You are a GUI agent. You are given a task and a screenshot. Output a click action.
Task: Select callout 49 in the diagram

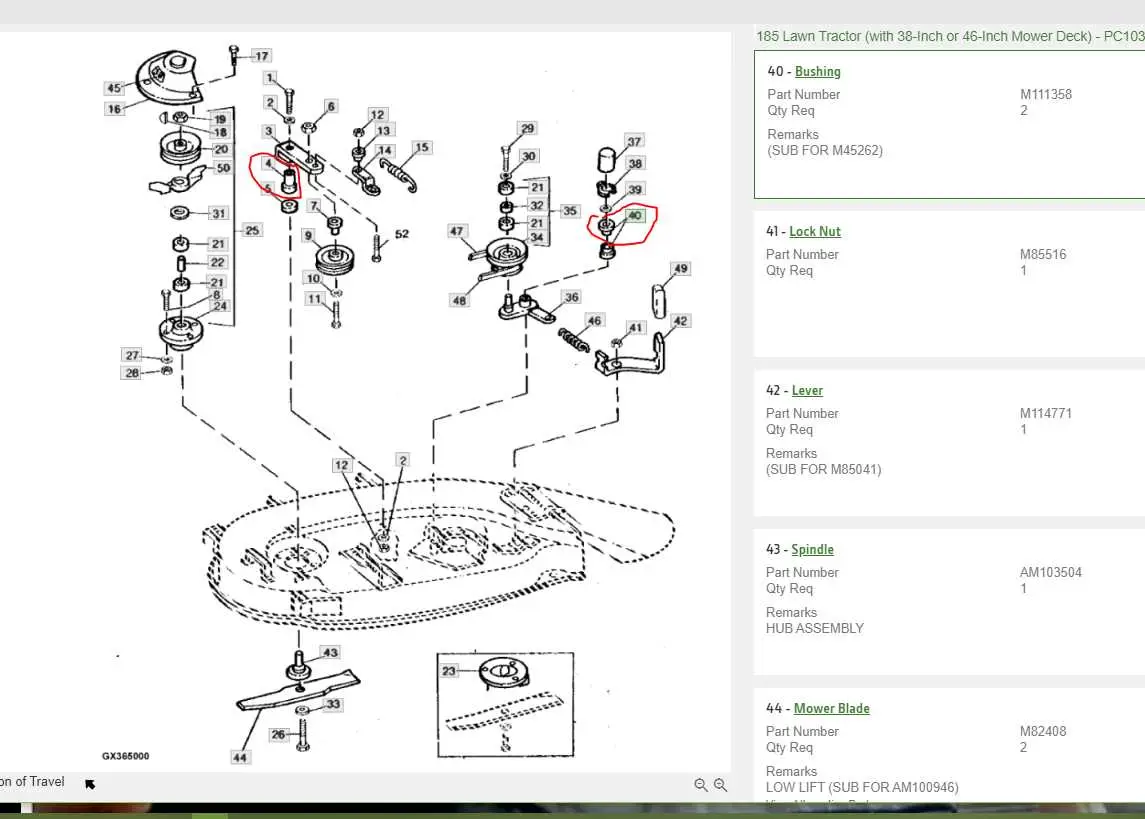click(x=681, y=269)
